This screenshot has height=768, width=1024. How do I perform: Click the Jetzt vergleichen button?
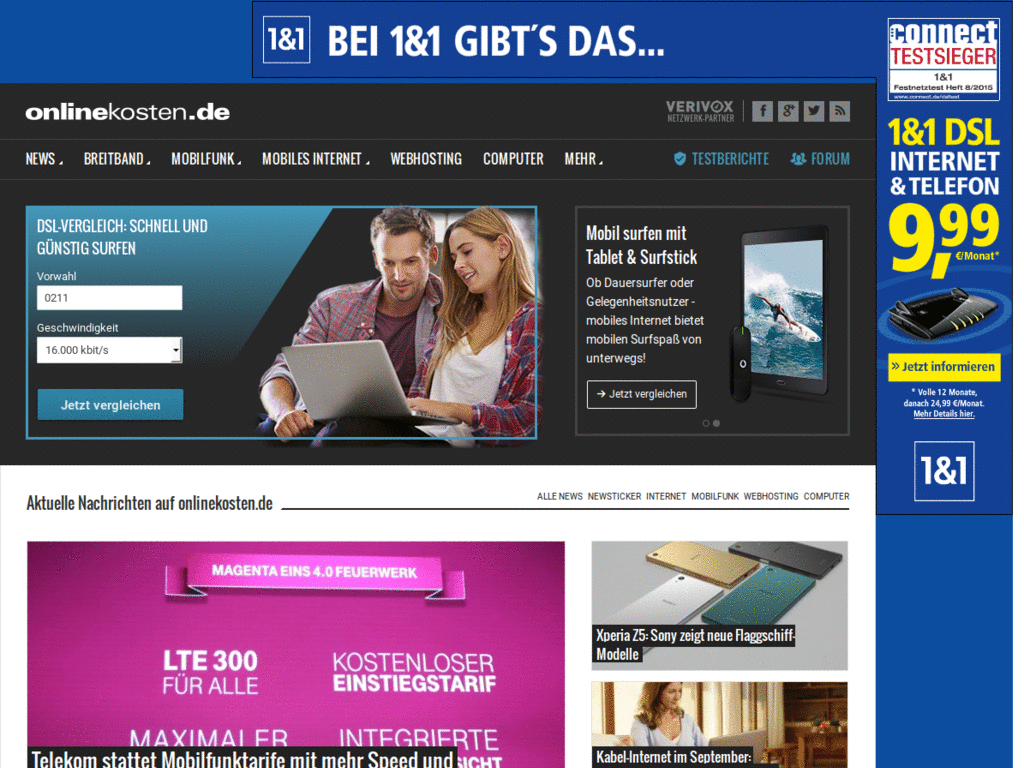(x=110, y=404)
